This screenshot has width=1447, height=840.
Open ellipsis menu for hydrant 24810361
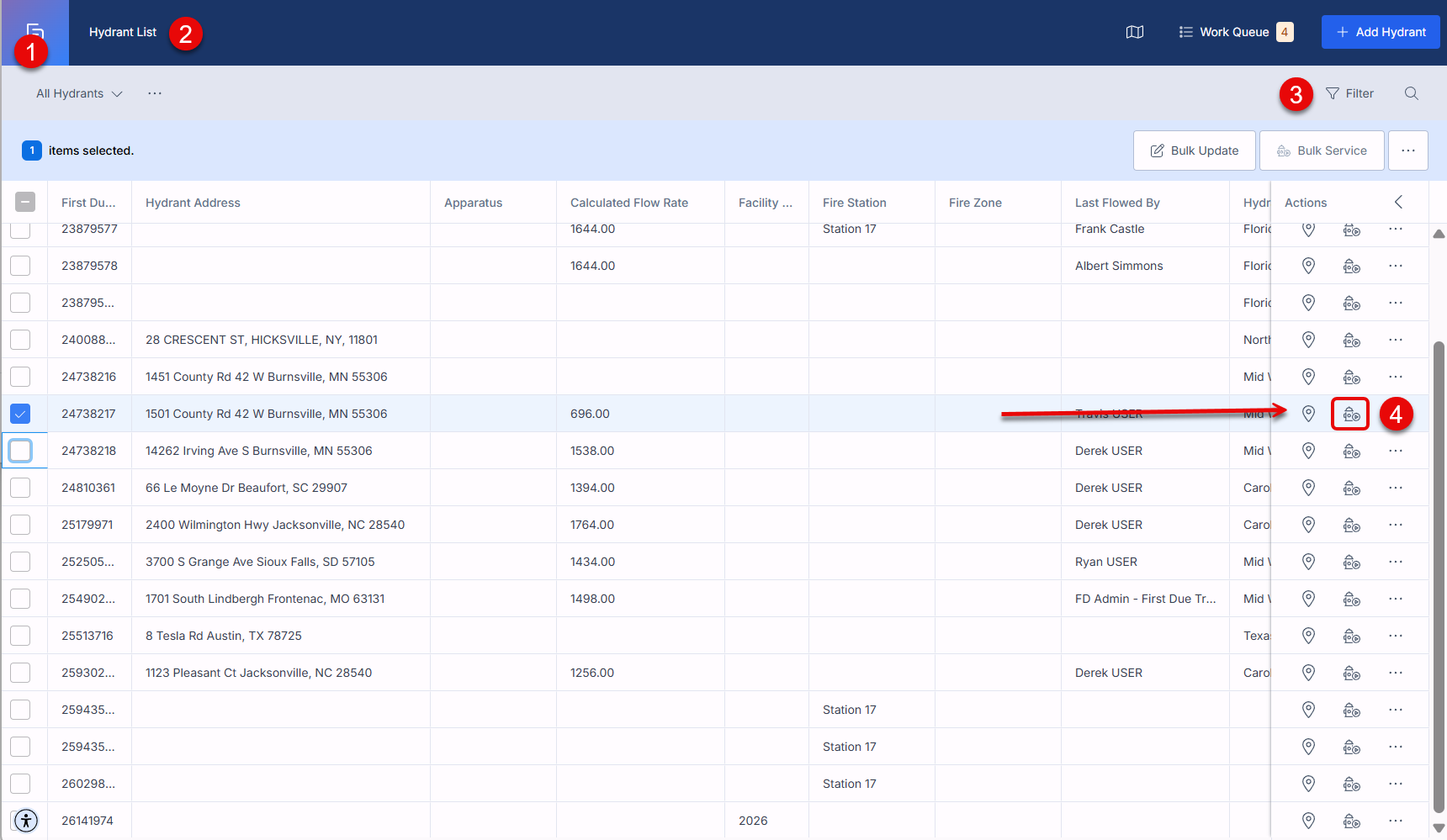pos(1396,488)
